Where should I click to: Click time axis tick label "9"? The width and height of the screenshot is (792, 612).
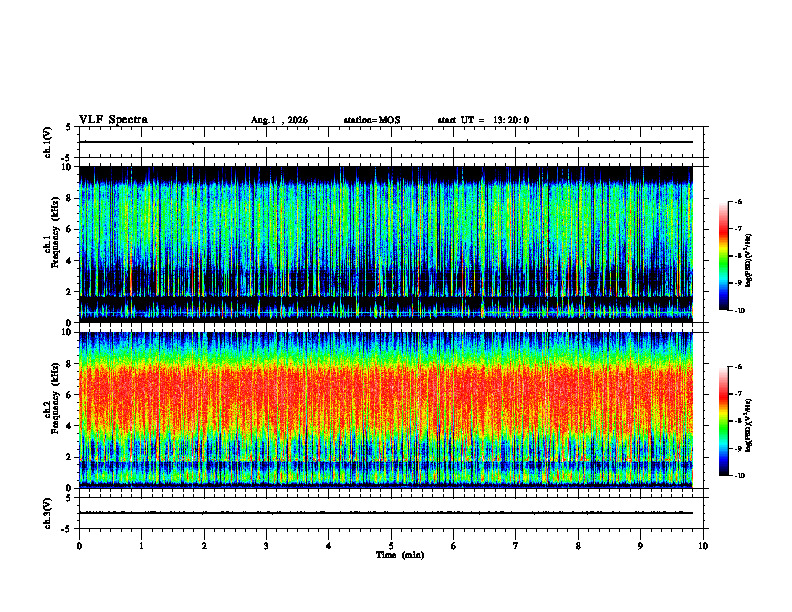click(x=640, y=546)
